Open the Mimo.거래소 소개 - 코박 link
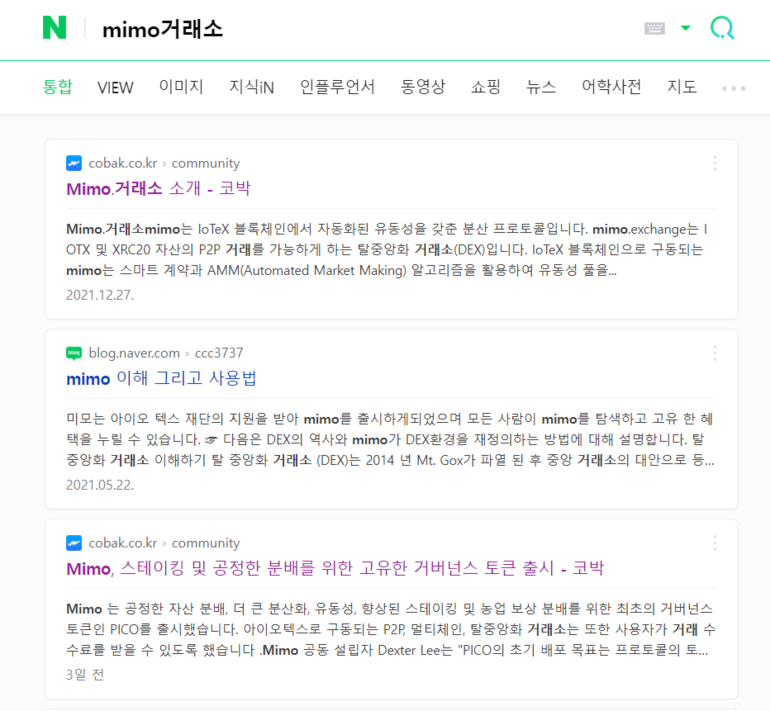770x711 pixels. (159, 189)
